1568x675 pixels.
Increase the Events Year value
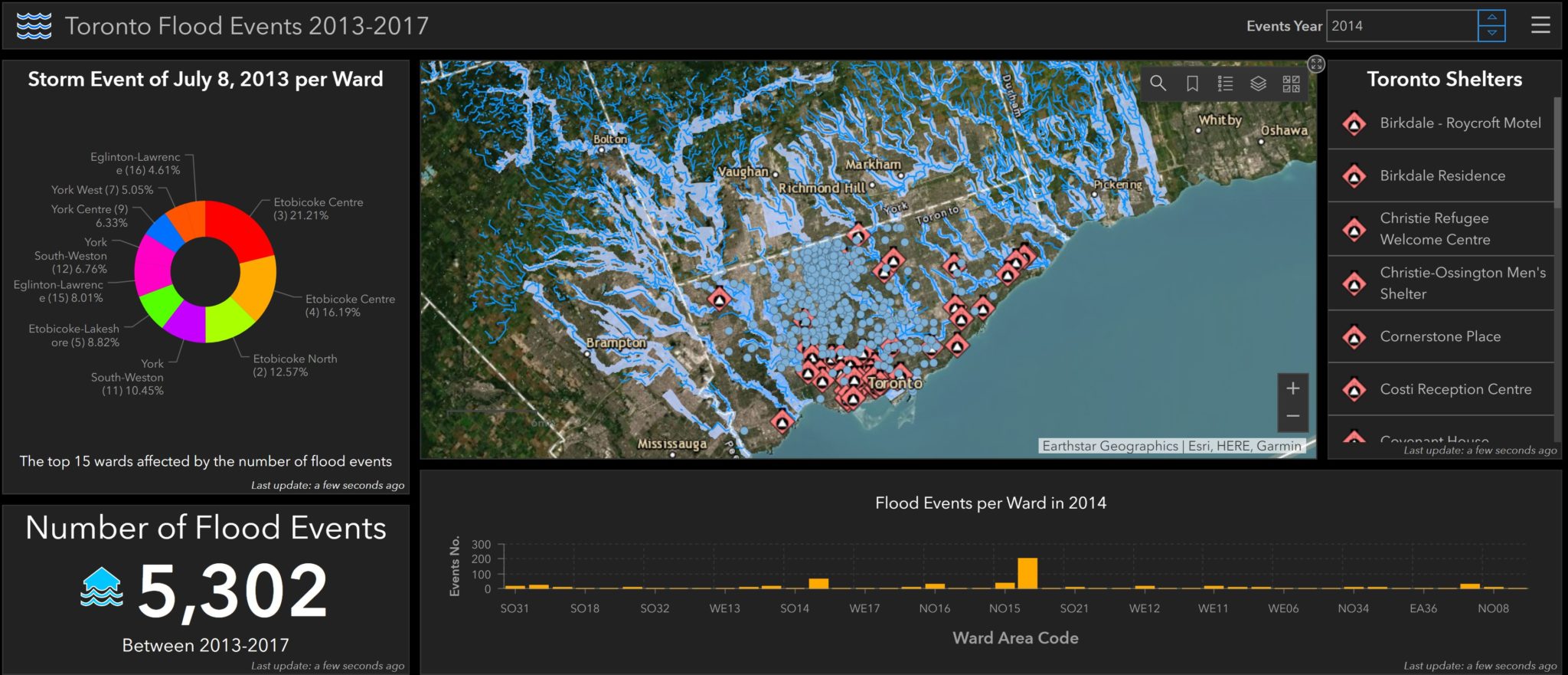coord(1491,18)
